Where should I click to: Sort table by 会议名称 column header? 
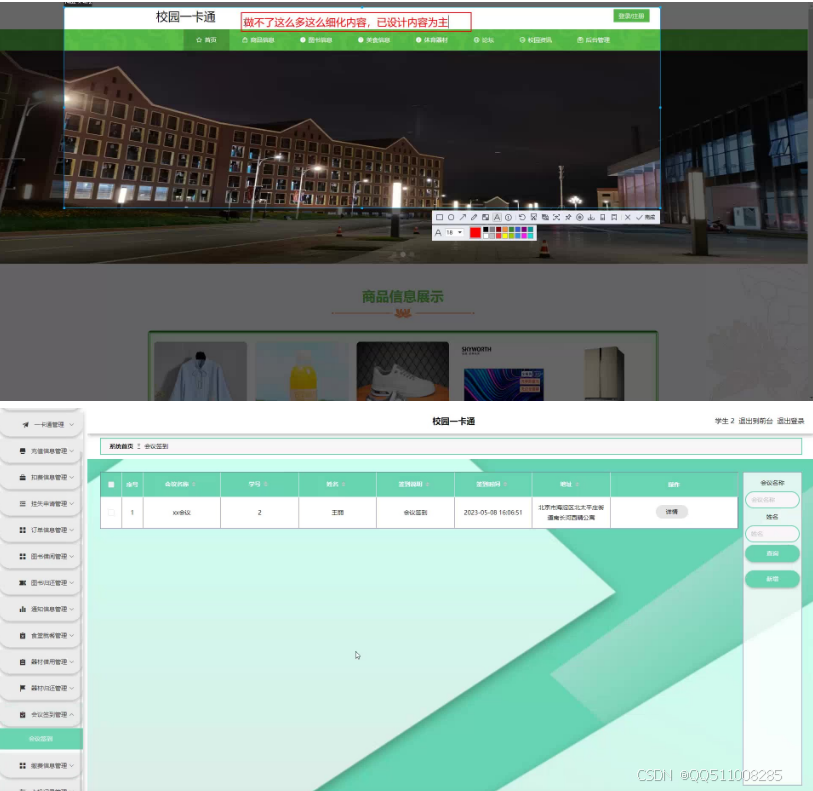click(180, 484)
